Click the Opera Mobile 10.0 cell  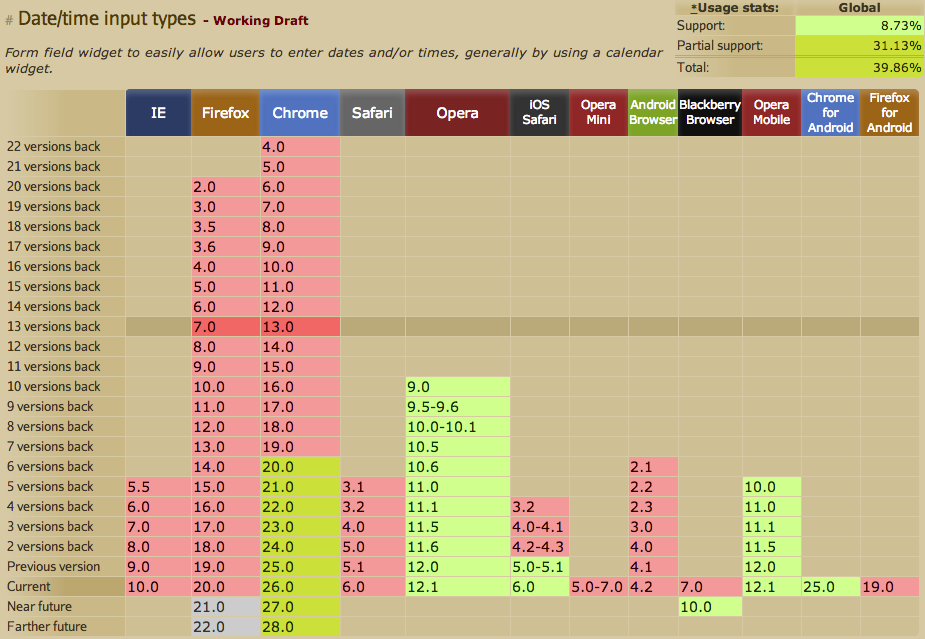[x=772, y=487]
